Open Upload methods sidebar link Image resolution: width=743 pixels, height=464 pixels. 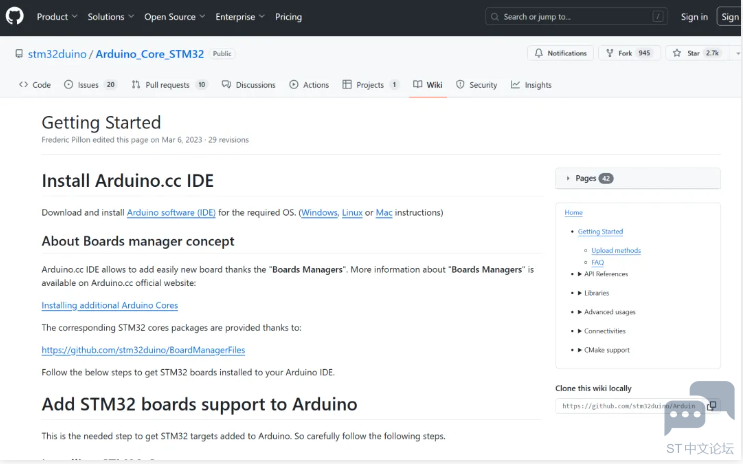616,250
